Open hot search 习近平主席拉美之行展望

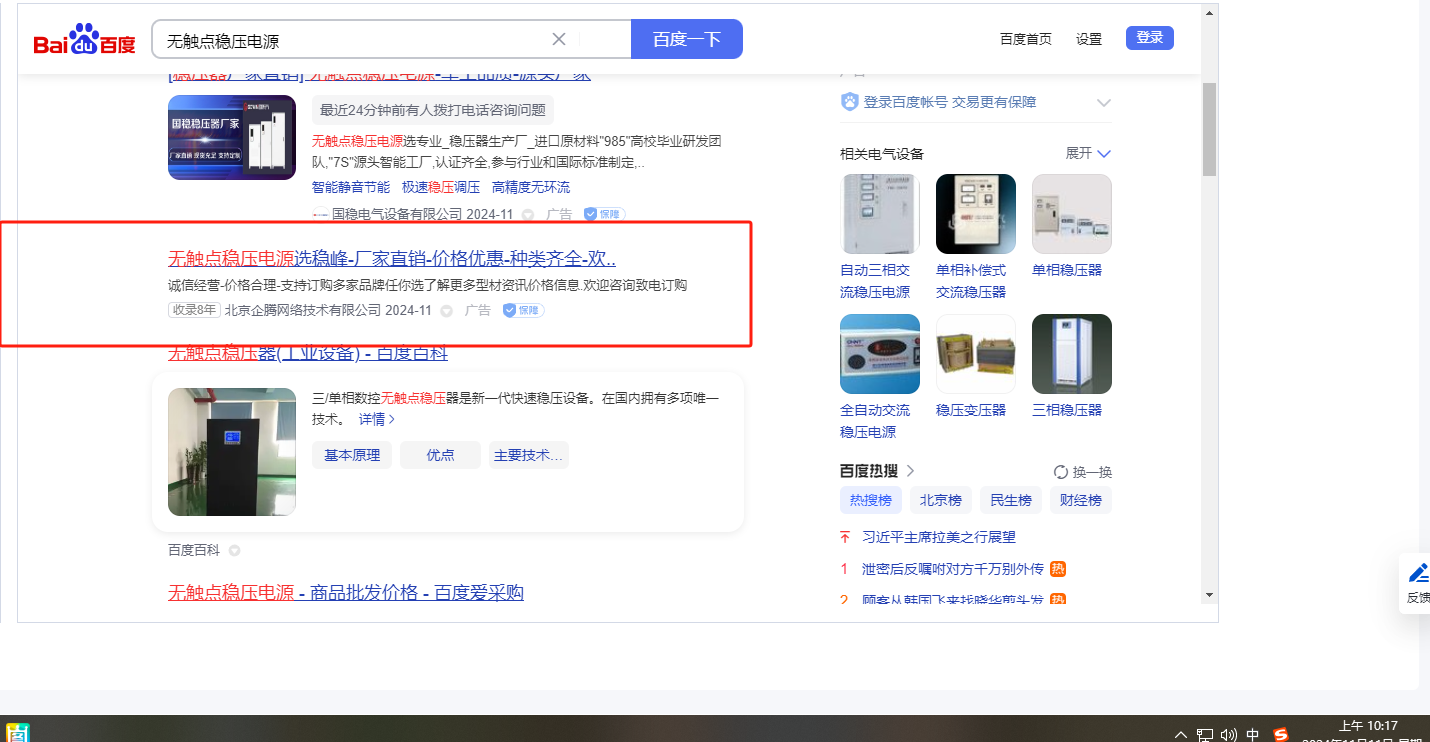pos(939,537)
